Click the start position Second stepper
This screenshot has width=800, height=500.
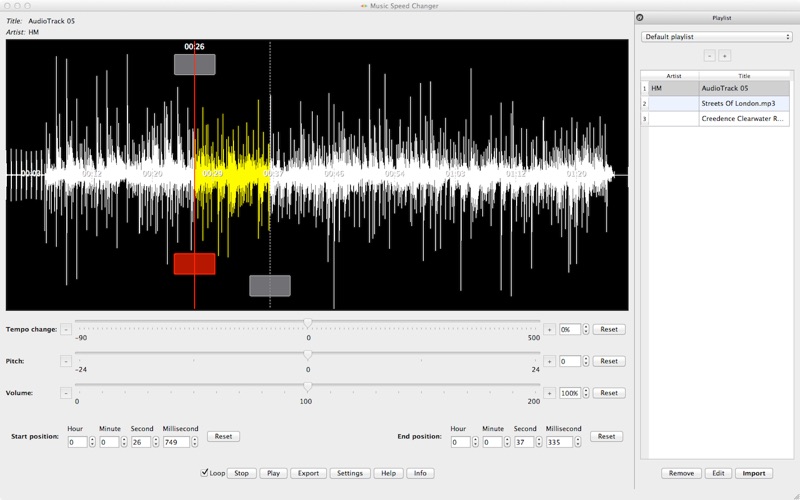click(157, 441)
